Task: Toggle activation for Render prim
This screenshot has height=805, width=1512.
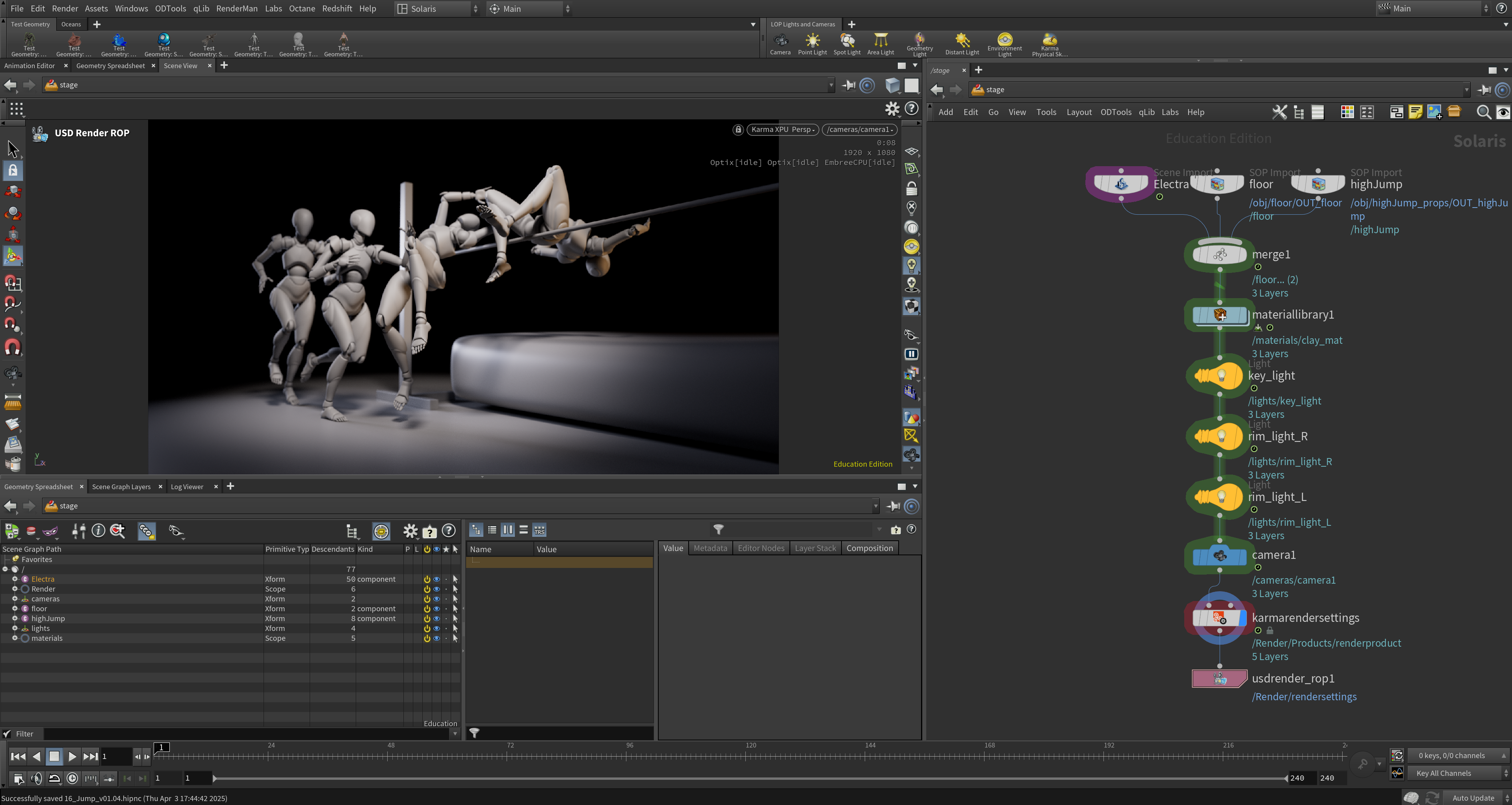Action: pos(427,589)
